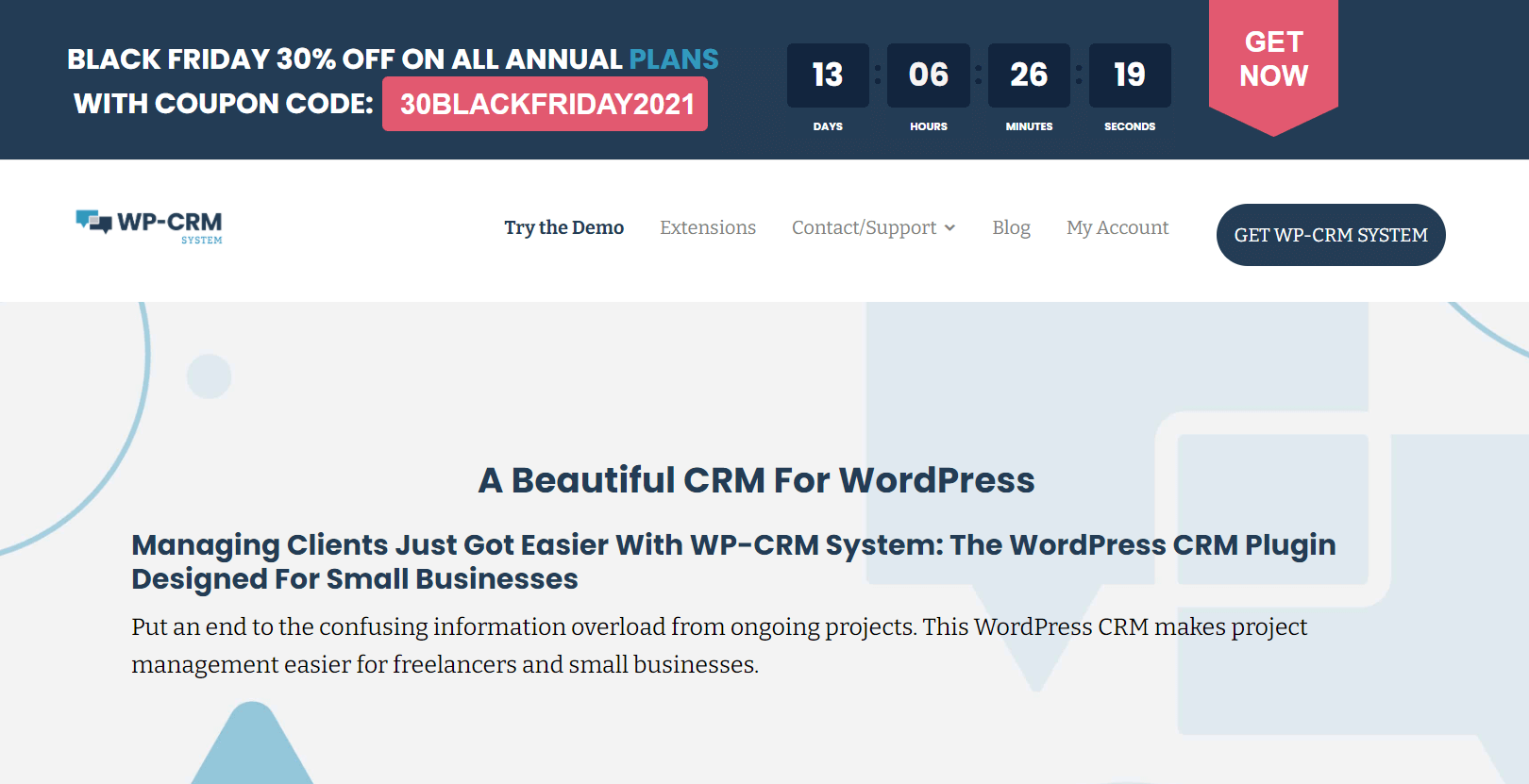Go to My Account

click(1117, 227)
